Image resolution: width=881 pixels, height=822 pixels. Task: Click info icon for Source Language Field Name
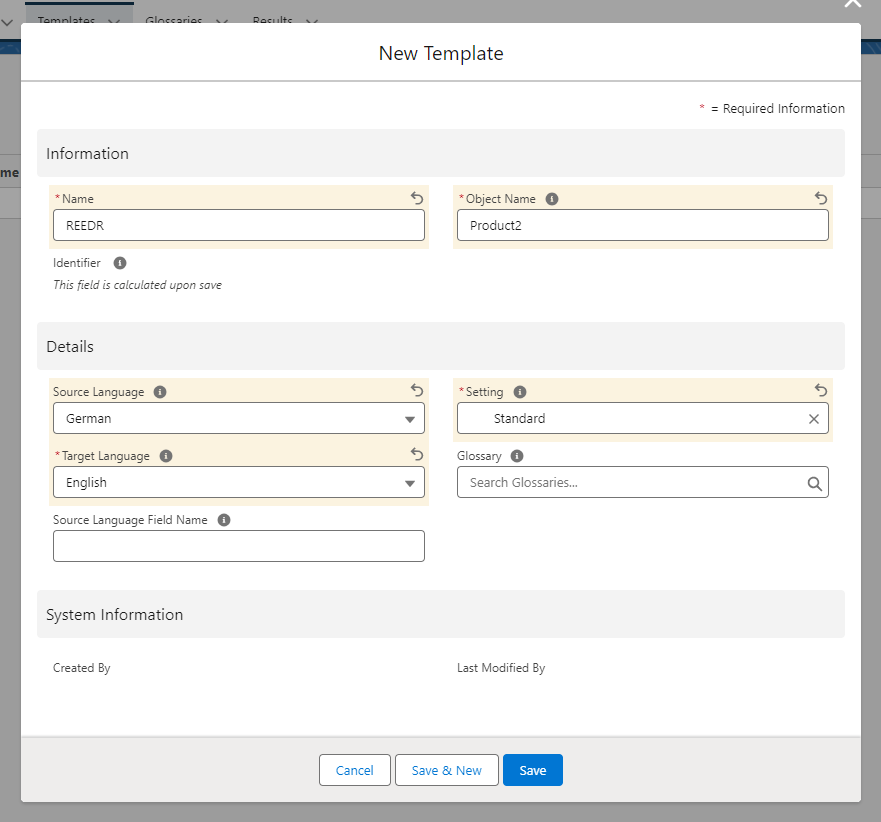click(224, 520)
